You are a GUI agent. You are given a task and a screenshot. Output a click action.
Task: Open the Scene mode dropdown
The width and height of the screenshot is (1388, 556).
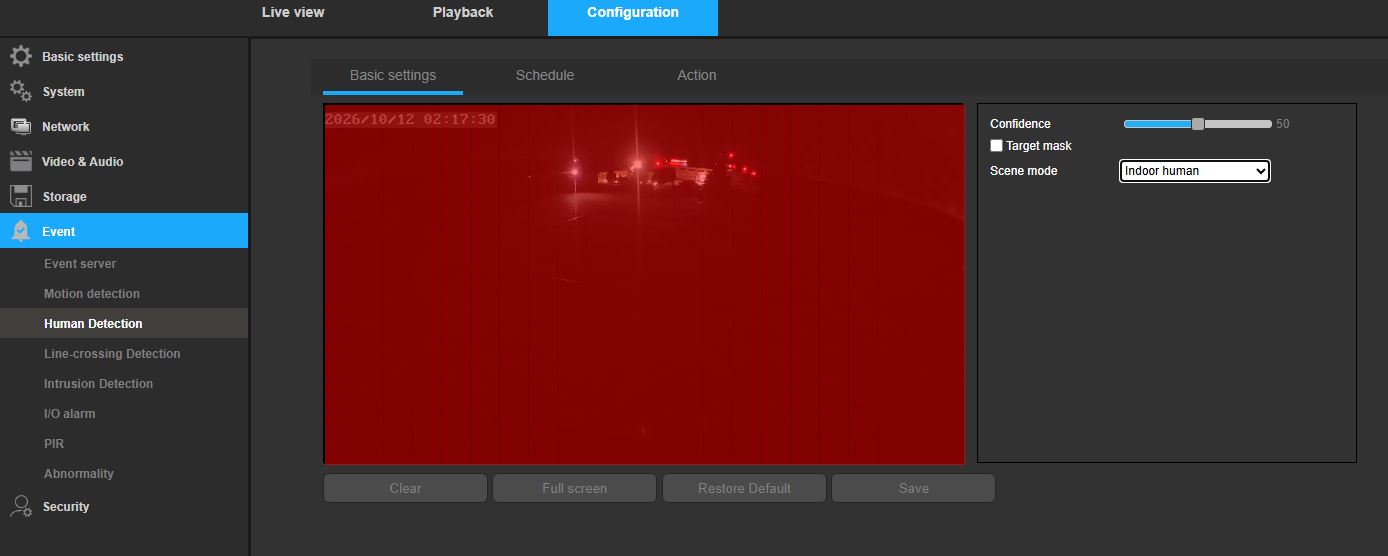pyautogui.click(x=1194, y=171)
